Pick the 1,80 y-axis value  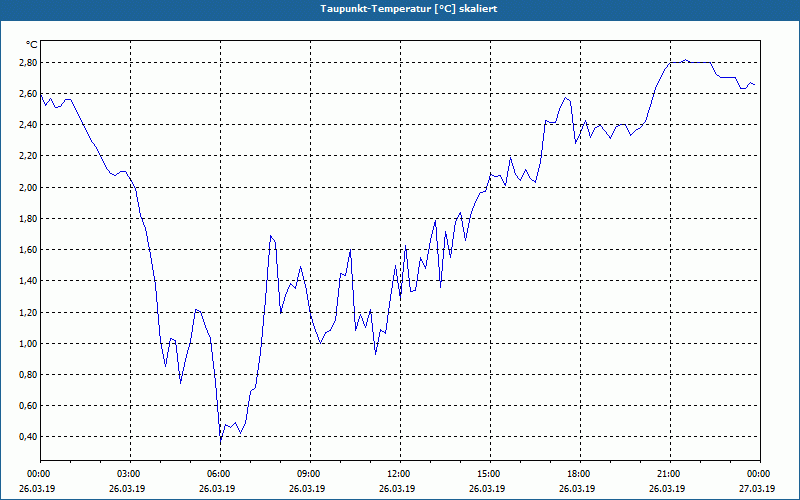coord(29,218)
